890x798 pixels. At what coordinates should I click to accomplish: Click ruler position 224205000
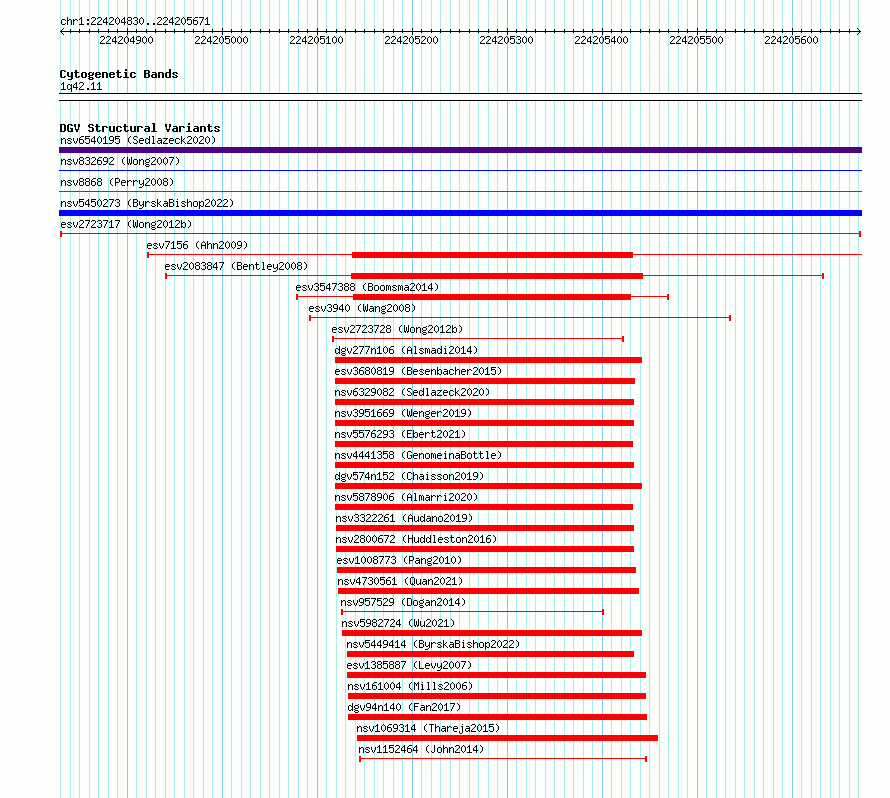pyautogui.click(x=221, y=40)
